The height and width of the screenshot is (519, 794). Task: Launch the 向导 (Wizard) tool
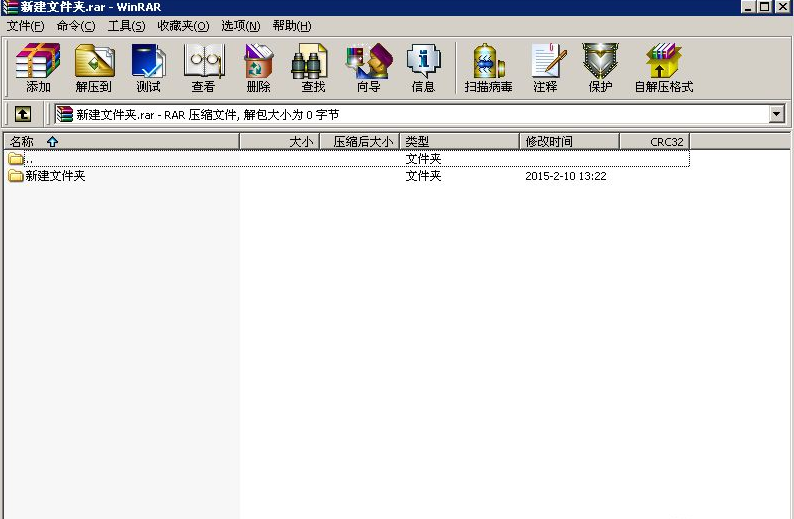368,67
